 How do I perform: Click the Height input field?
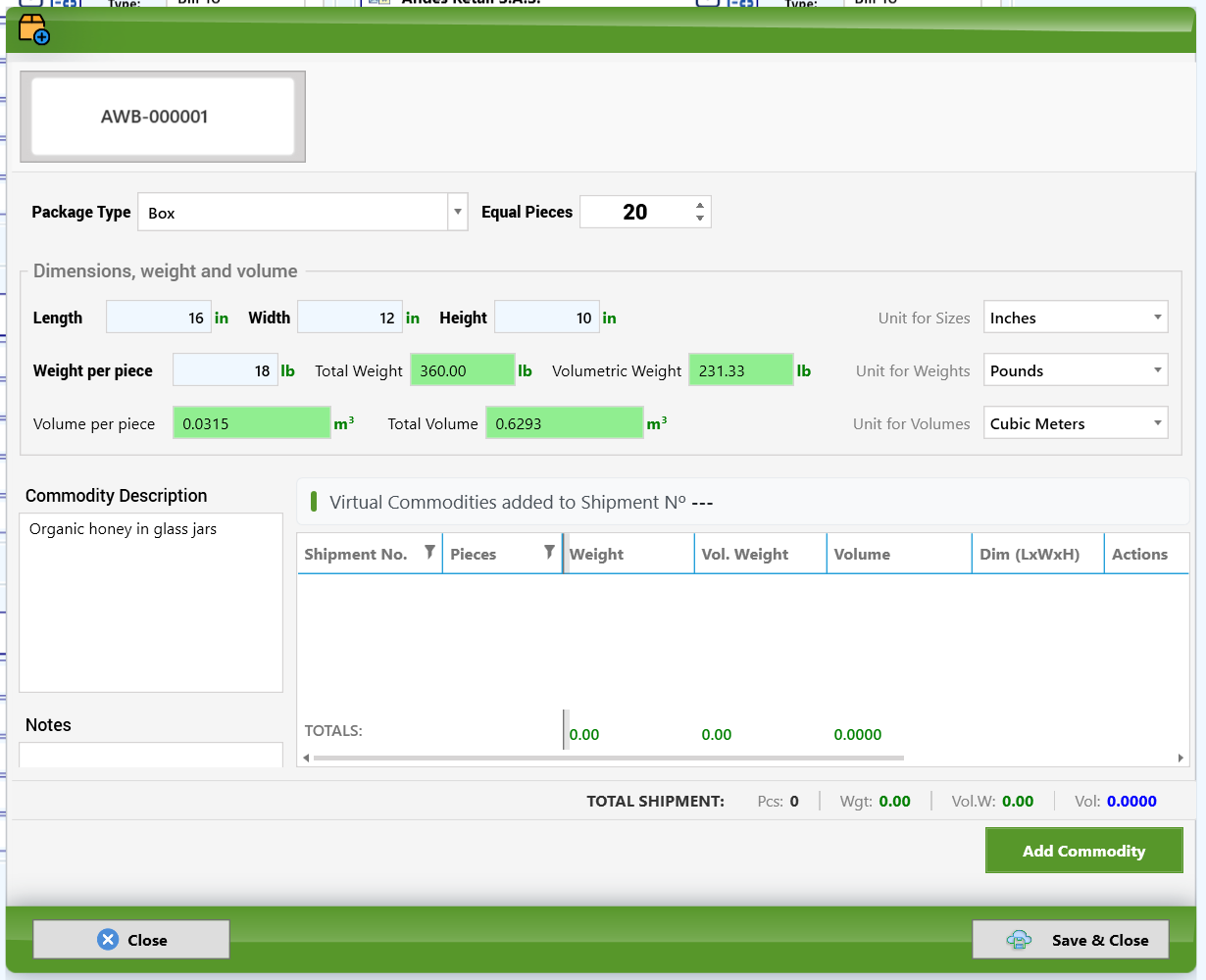(546, 318)
